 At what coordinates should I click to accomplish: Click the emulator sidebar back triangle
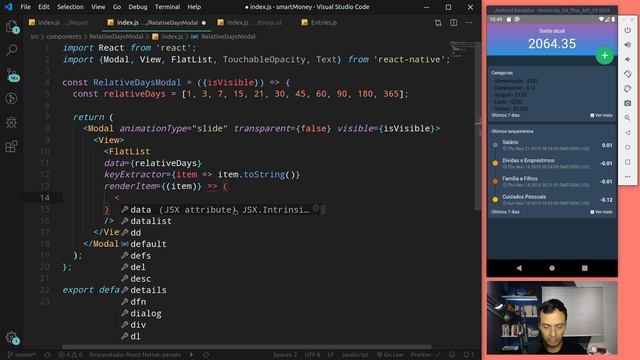pos(628,133)
